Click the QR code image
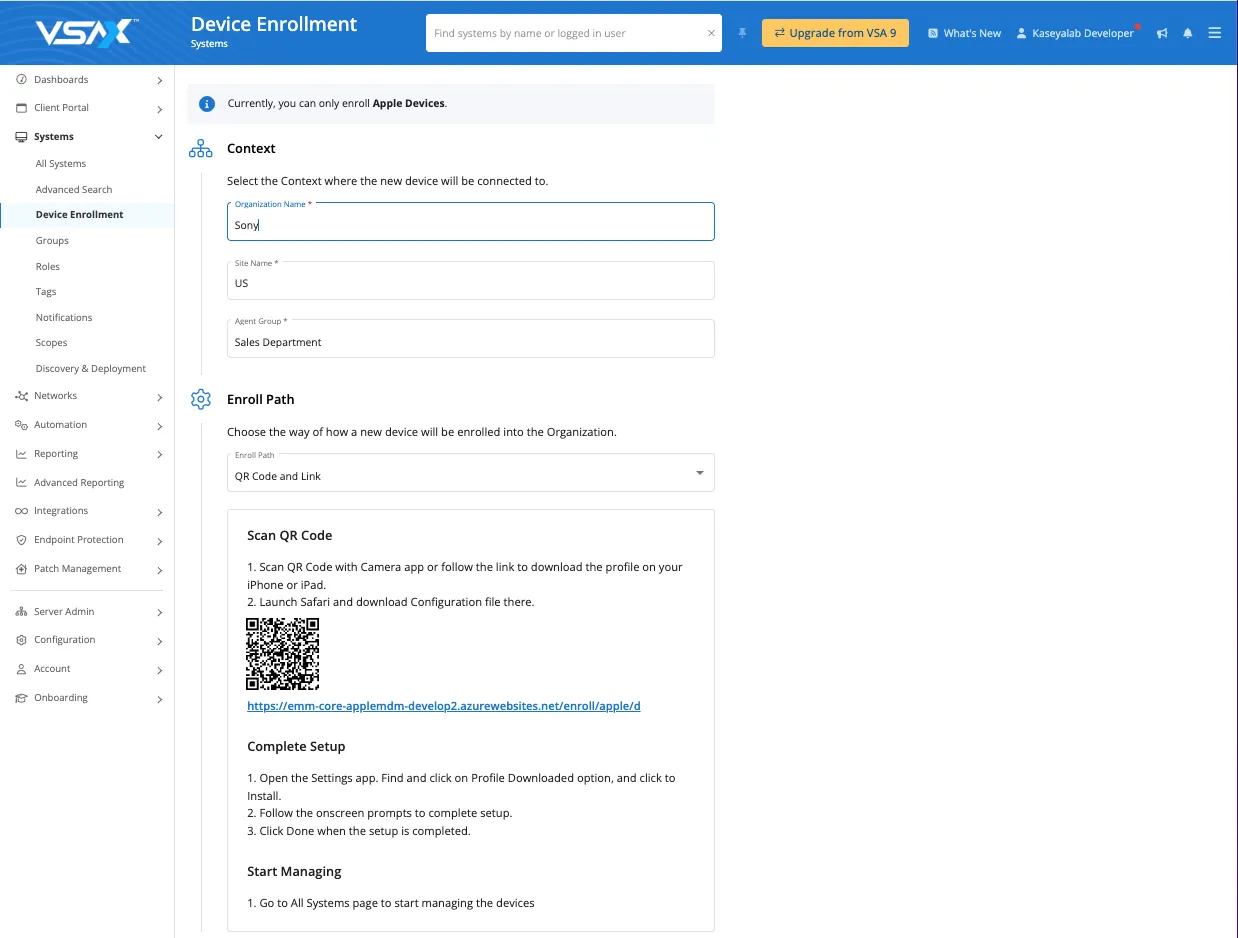This screenshot has width=1238, height=938. point(283,654)
